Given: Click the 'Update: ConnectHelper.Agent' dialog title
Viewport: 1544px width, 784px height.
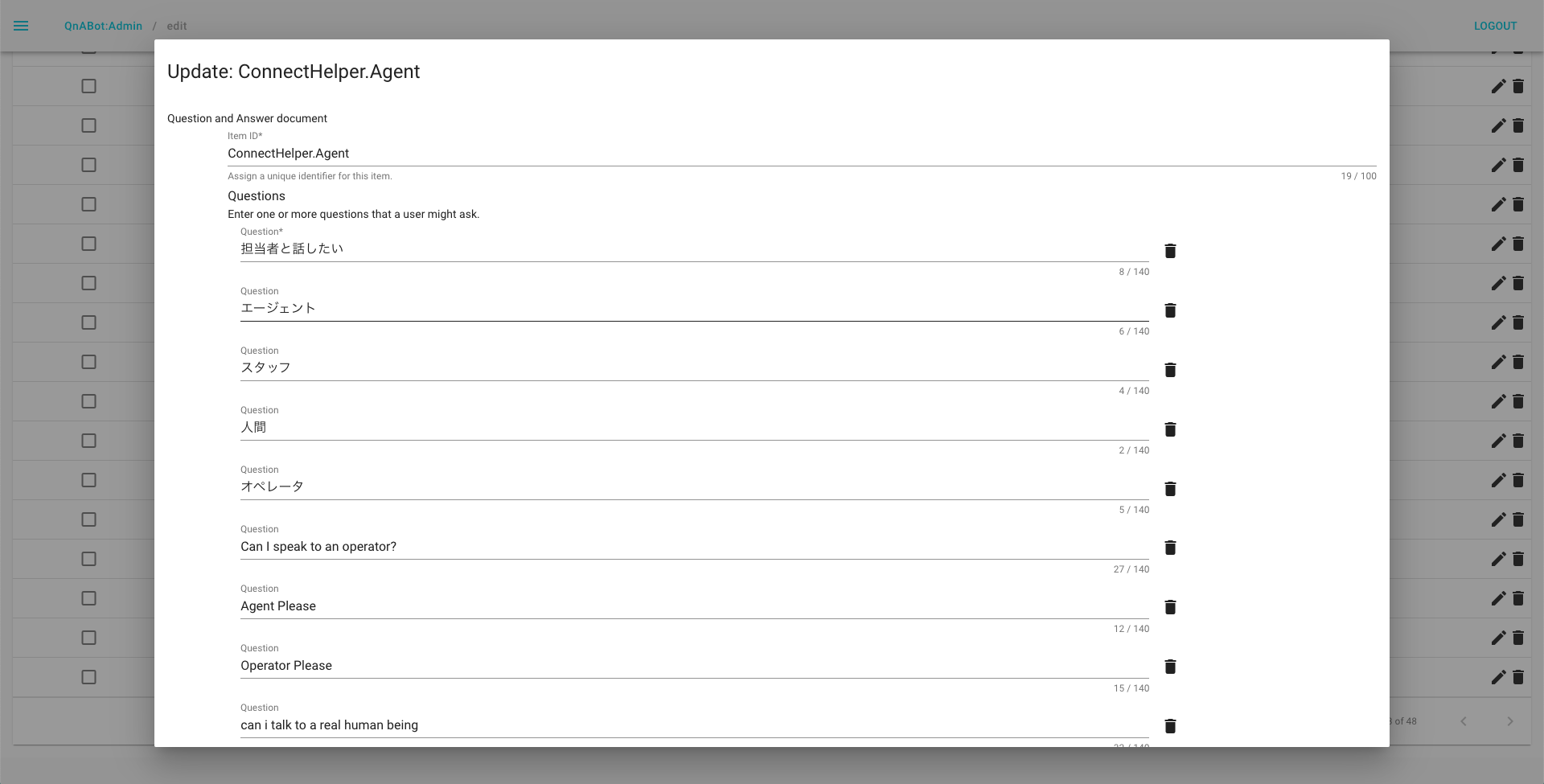Looking at the screenshot, I should click(x=294, y=72).
